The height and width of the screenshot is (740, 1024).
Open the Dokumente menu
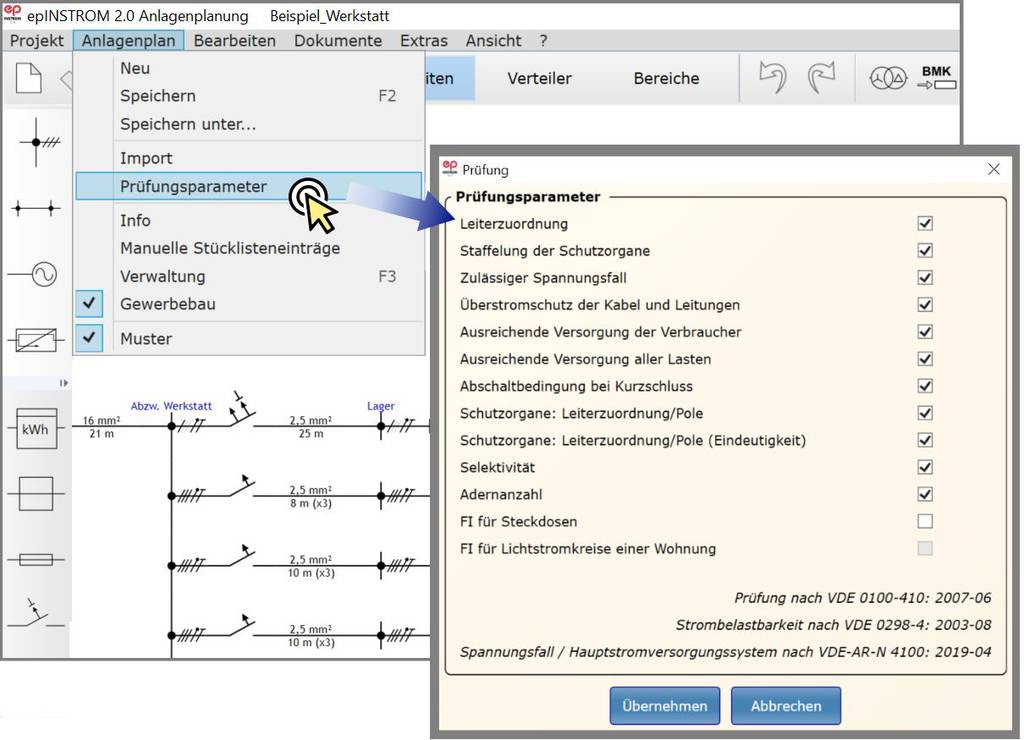coord(338,40)
